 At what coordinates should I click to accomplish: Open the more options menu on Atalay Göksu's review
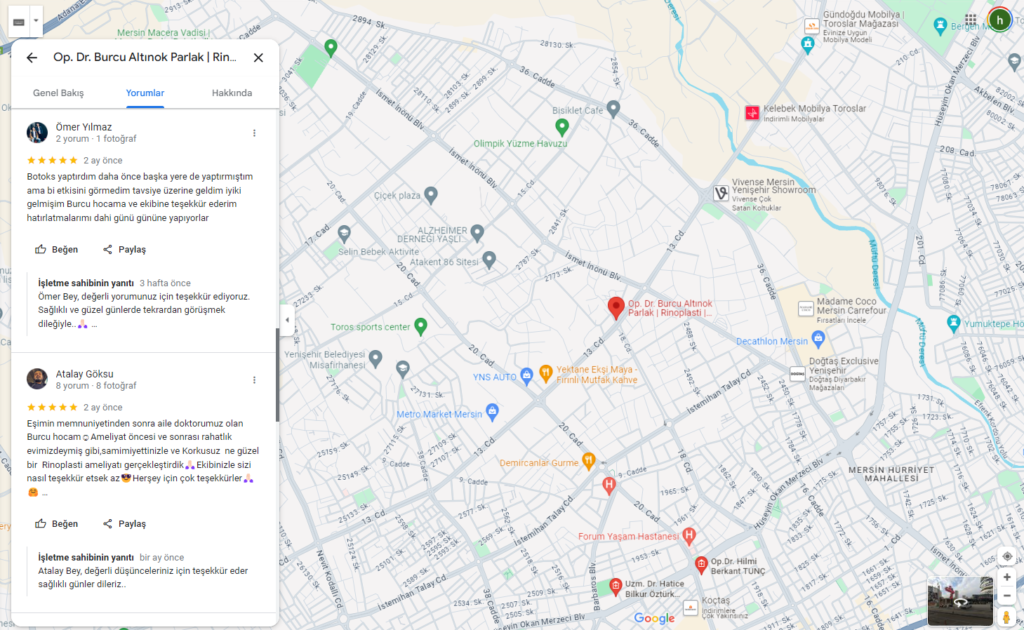pyautogui.click(x=254, y=380)
